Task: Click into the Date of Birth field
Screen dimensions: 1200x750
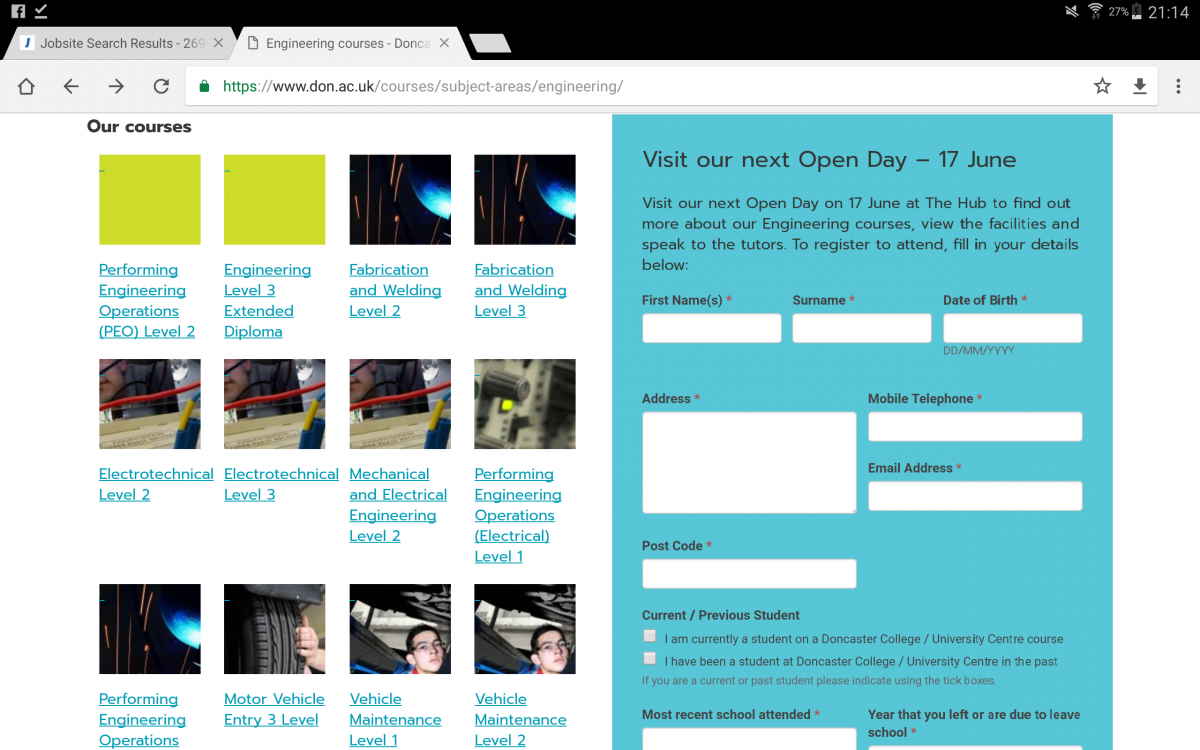Action: [x=1012, y=328]
